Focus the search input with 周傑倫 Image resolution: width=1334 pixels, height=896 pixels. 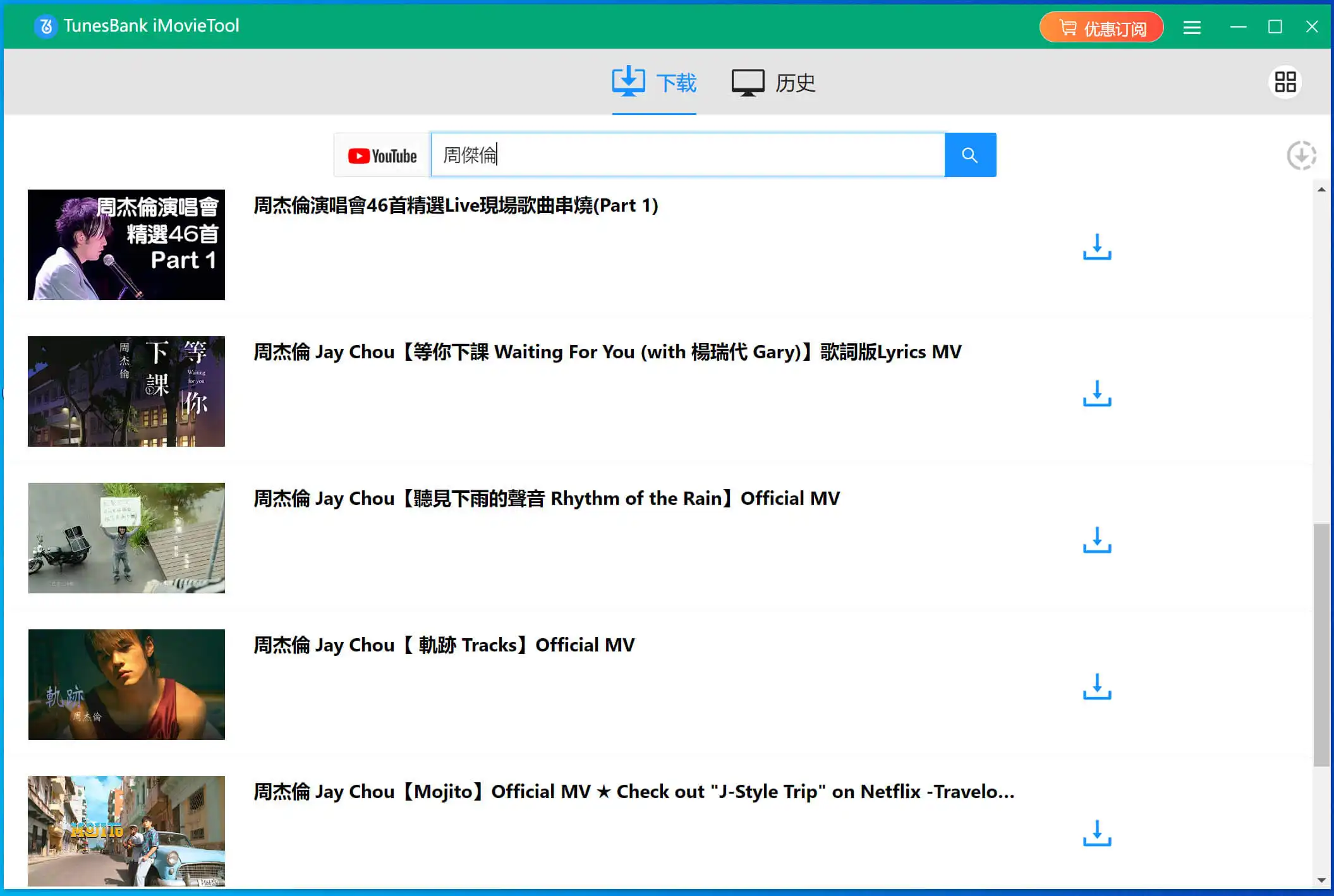coord(688,155)
